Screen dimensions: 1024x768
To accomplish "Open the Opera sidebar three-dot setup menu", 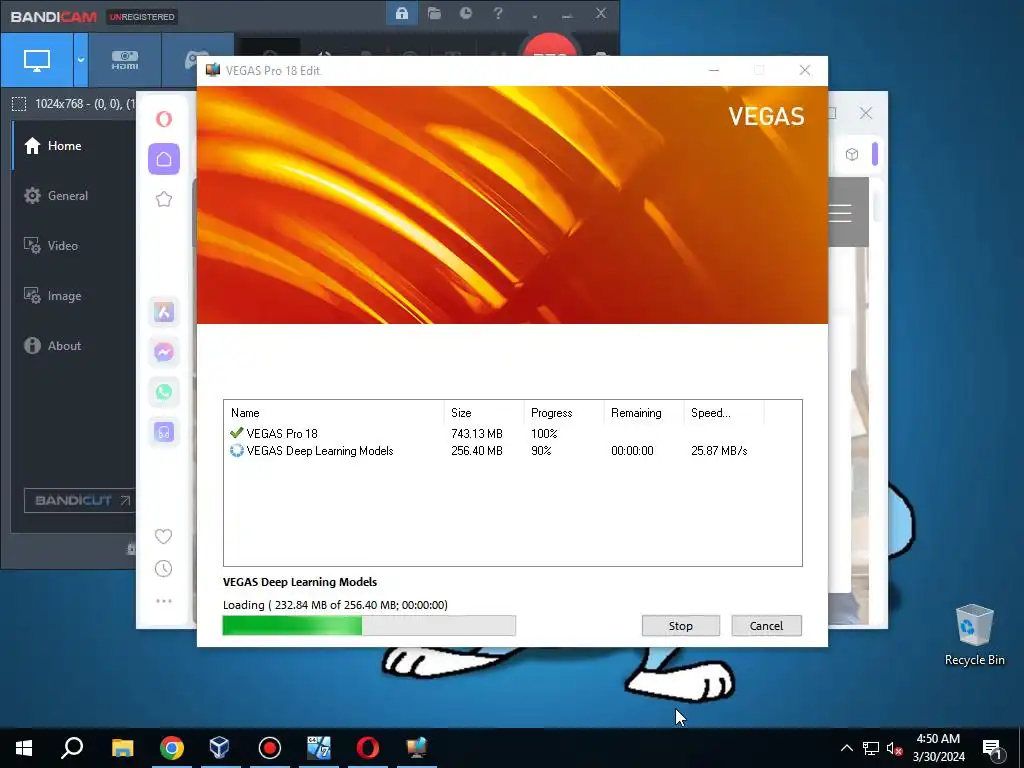I will [x=164, y=601].
